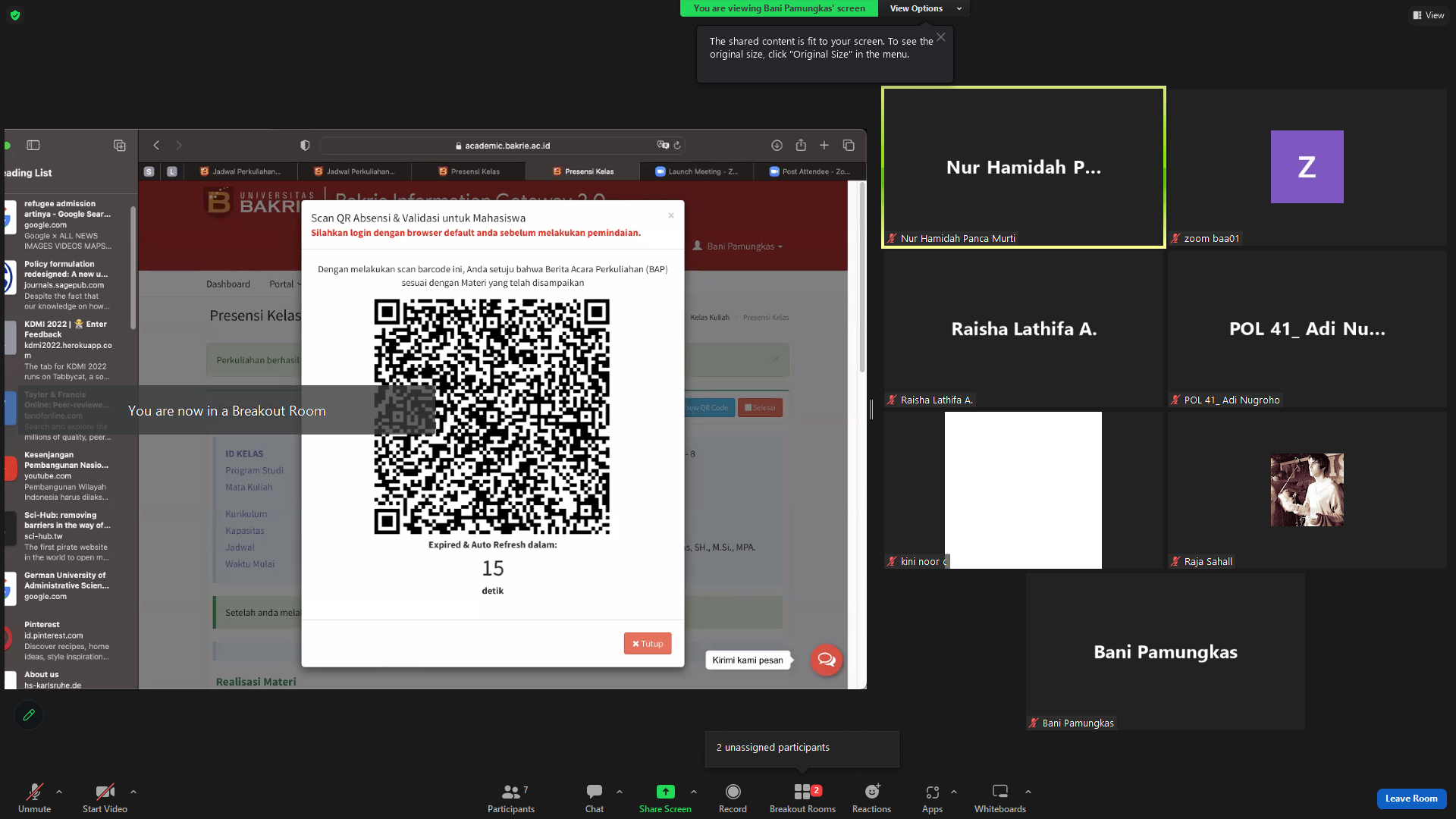Select the active Presensi Kelas tab

click(582, 171)
